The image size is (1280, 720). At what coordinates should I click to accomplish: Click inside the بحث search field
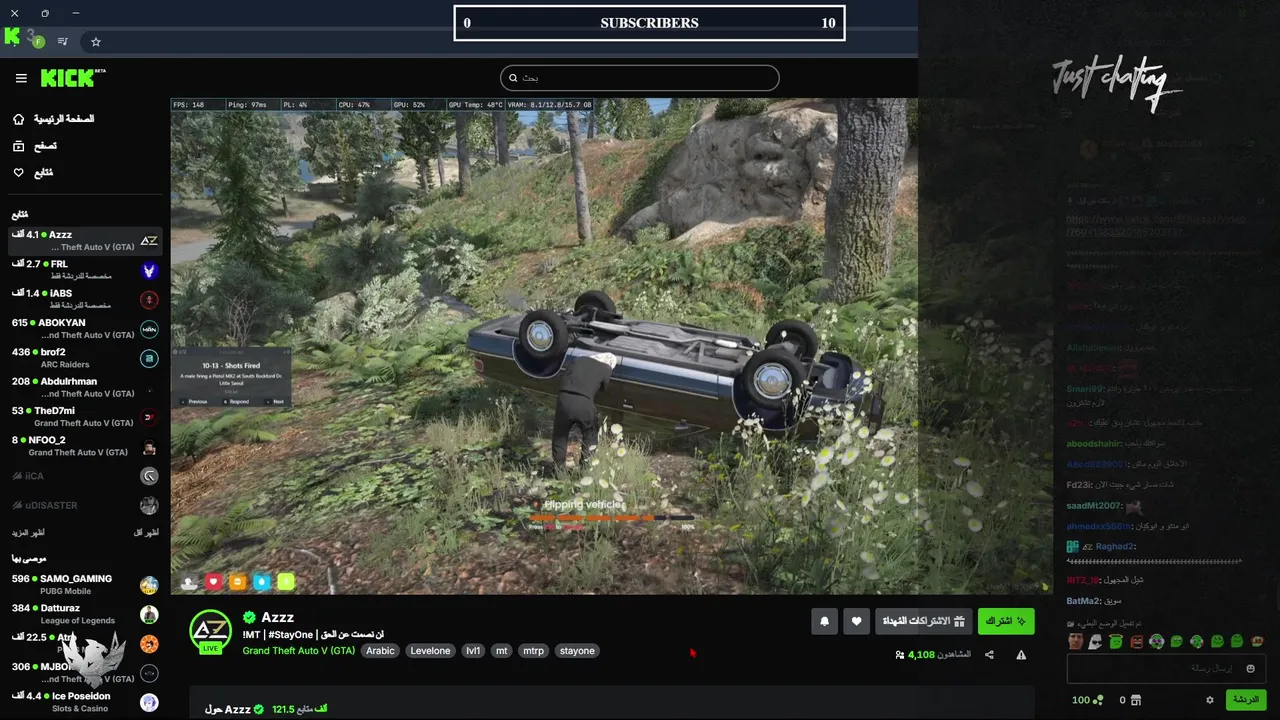639,78
